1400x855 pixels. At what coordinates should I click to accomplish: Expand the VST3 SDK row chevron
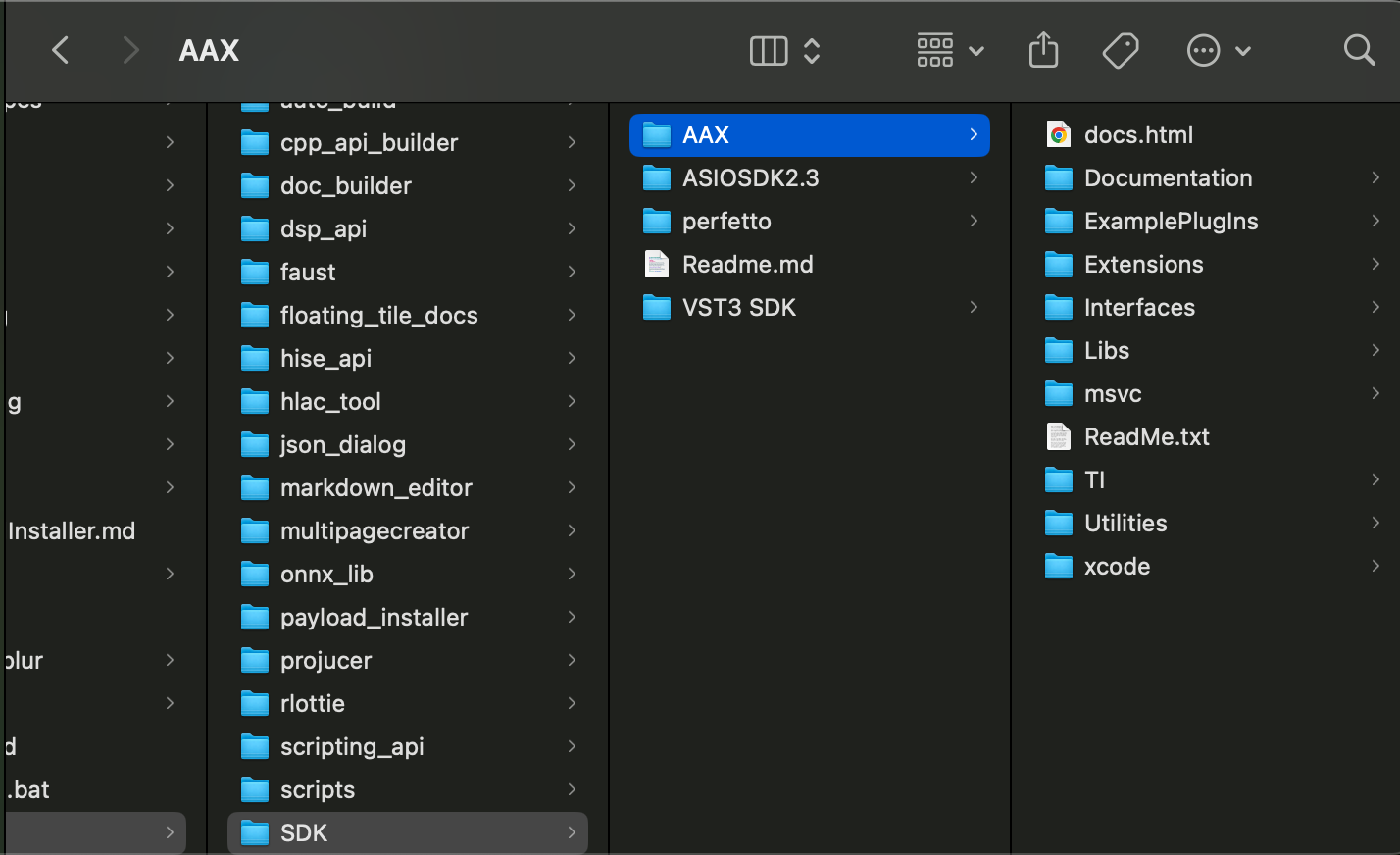tap(974, 308)
